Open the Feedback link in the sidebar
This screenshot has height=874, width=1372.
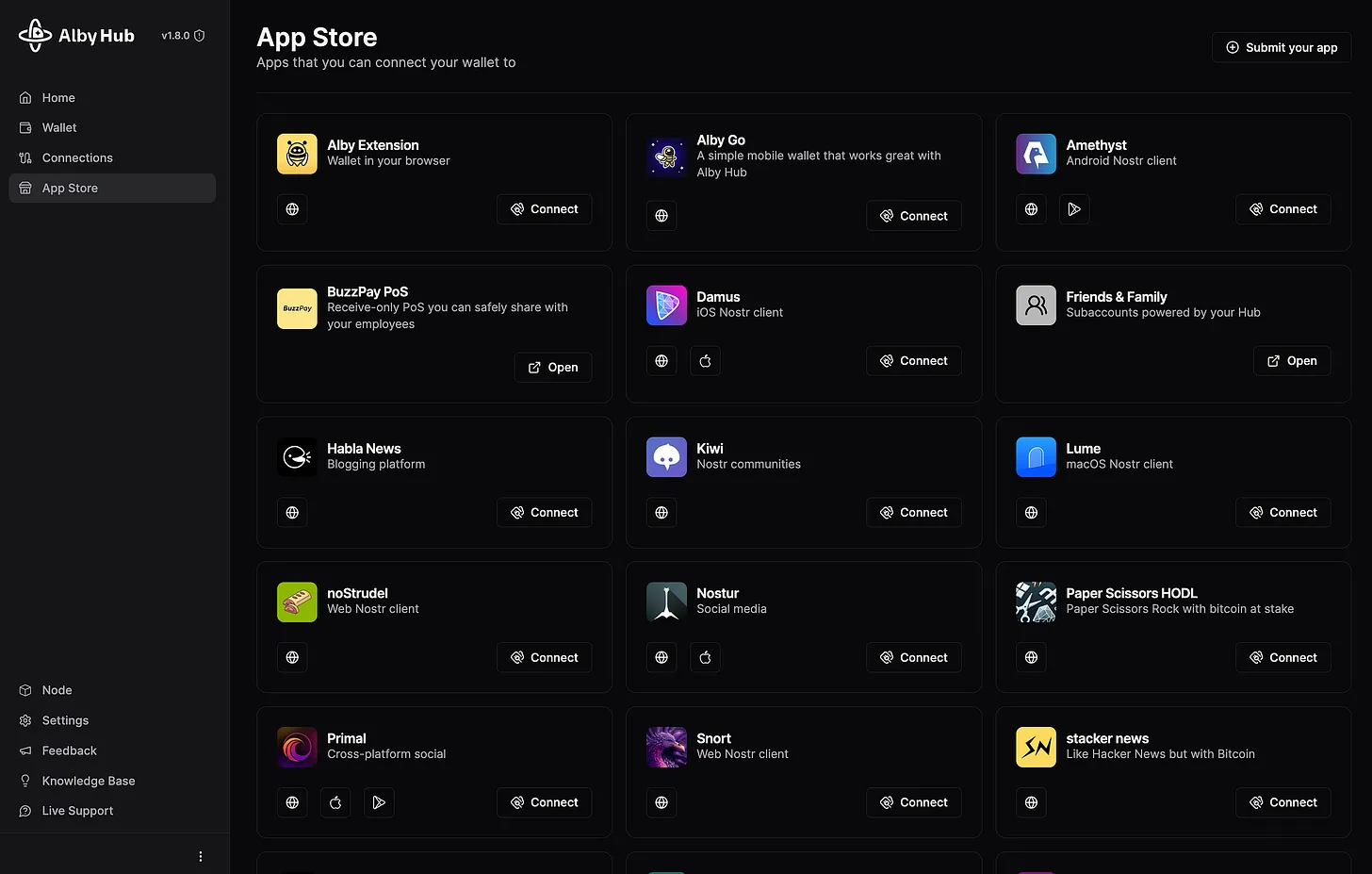112,750
